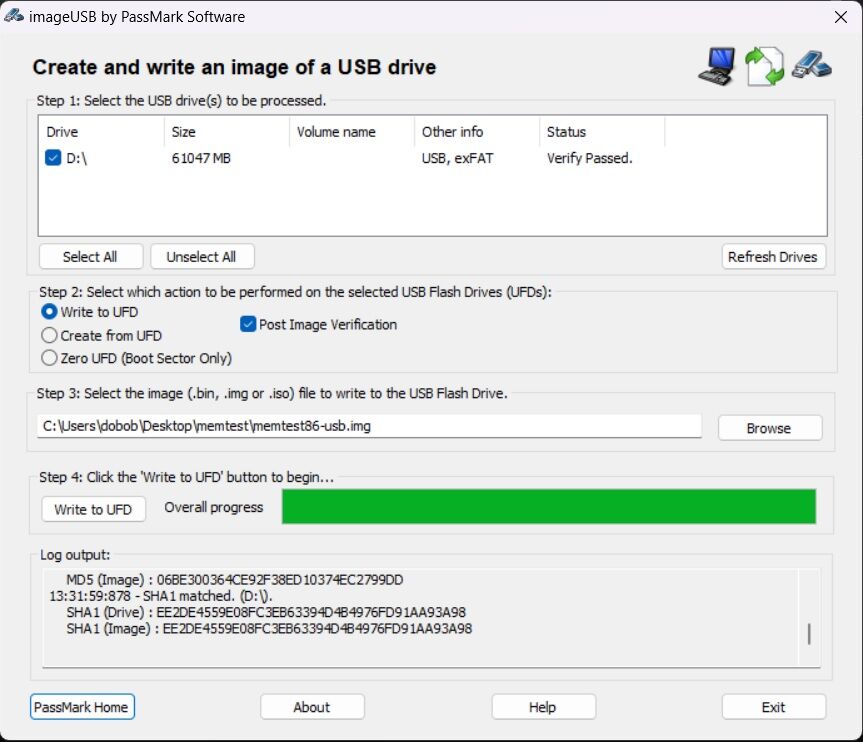This screenshot has height=742, width=863.
Task: Click the imageUSB app icon in title bar
Action: click(x=13, y=16)
